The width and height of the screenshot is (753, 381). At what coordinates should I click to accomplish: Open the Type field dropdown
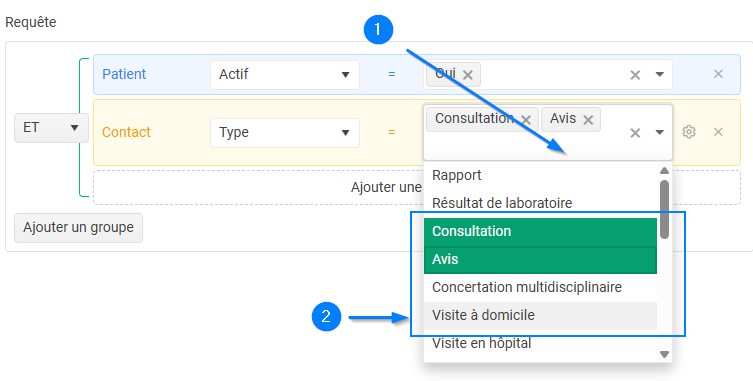(x=285, y=133)
